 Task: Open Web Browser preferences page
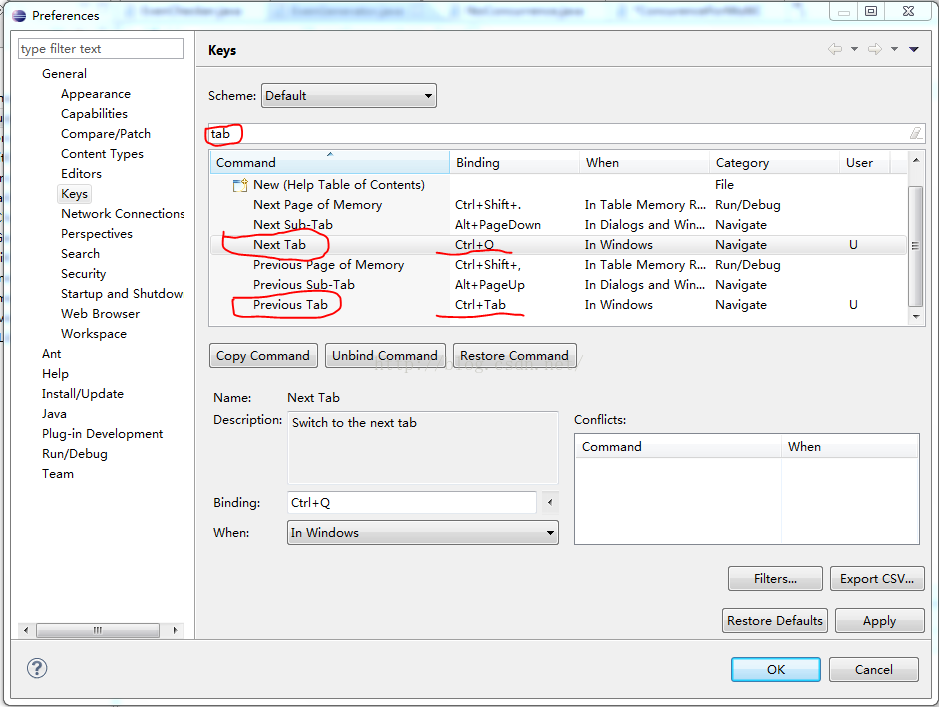point(101,314)
